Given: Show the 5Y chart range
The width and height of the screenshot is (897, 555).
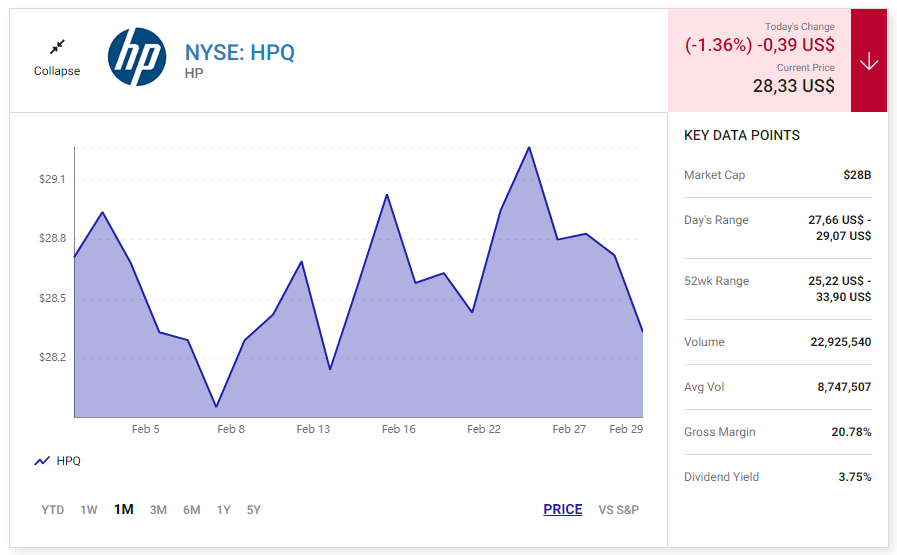Looking at the screenshot, I should click(x=253, y=510).
